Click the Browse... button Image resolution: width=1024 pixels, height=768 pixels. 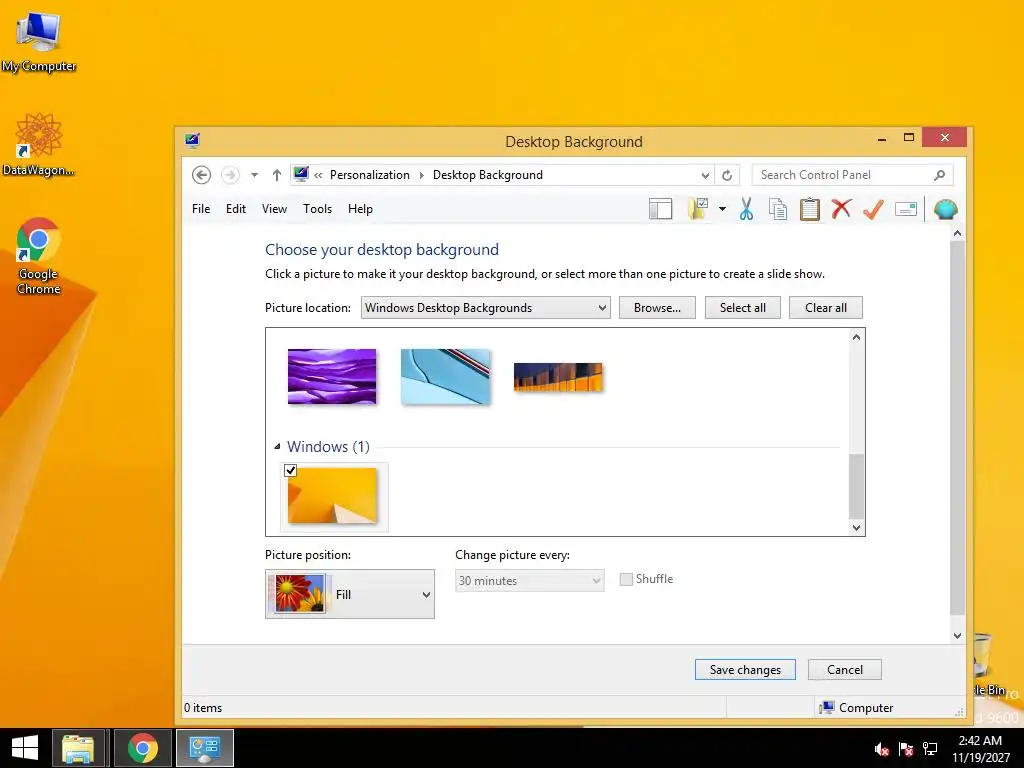(657, 308)
